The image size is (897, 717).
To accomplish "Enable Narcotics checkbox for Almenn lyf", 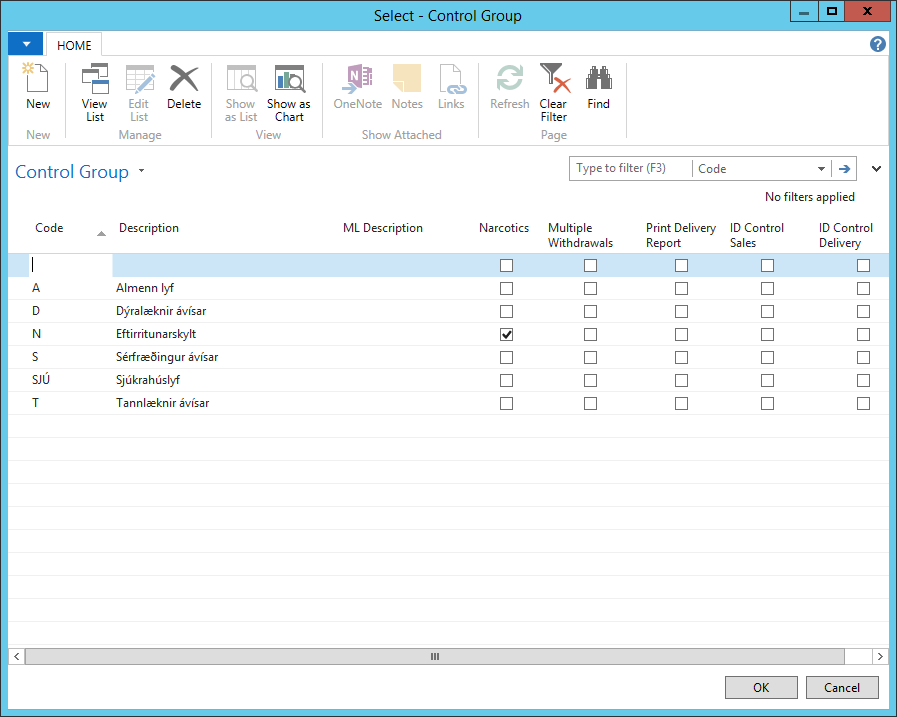I will pyautogui.click(x=507, y=289).
